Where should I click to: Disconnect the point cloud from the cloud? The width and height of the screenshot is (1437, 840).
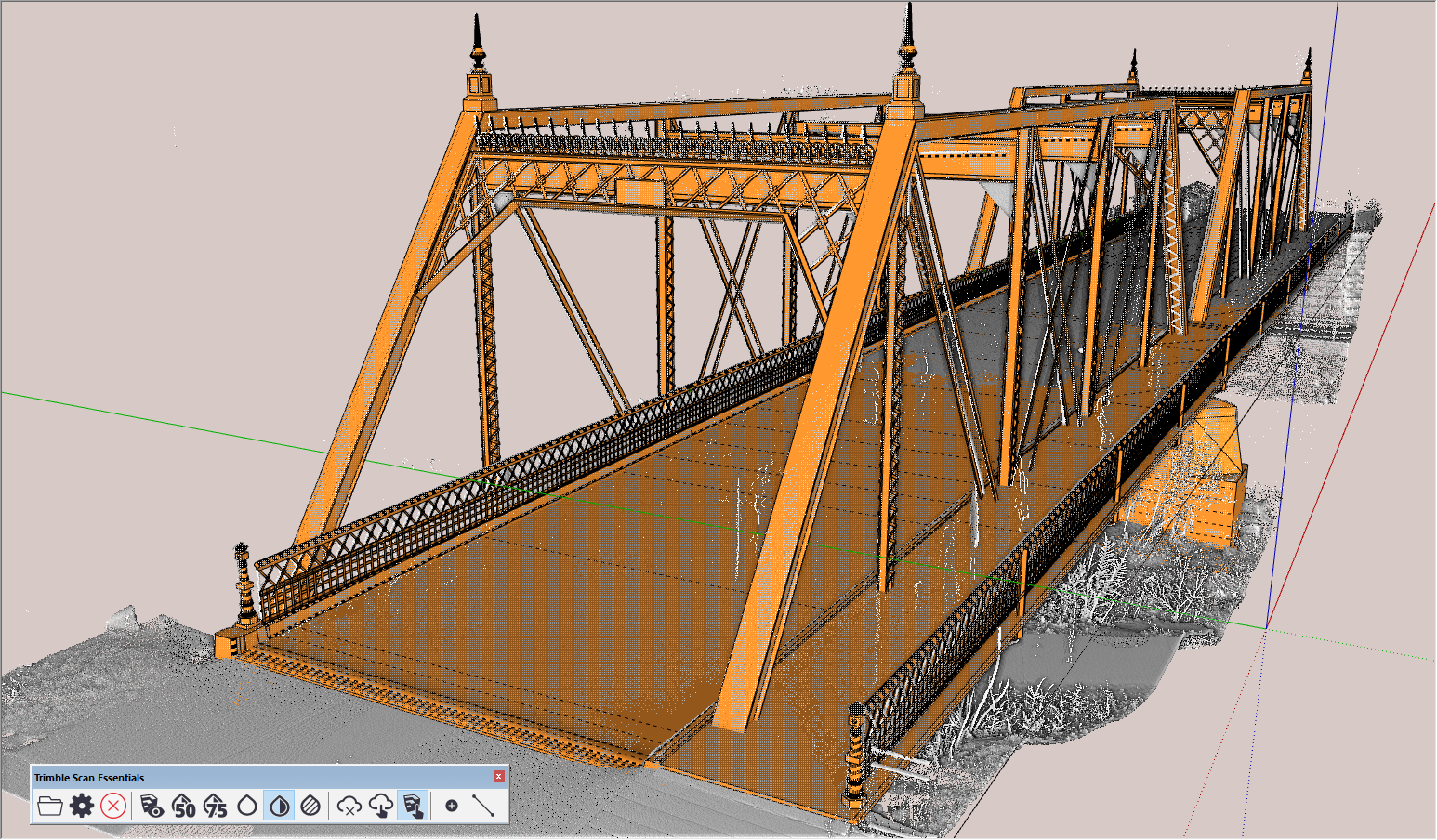pyautogui.click(x=349, y=807)
